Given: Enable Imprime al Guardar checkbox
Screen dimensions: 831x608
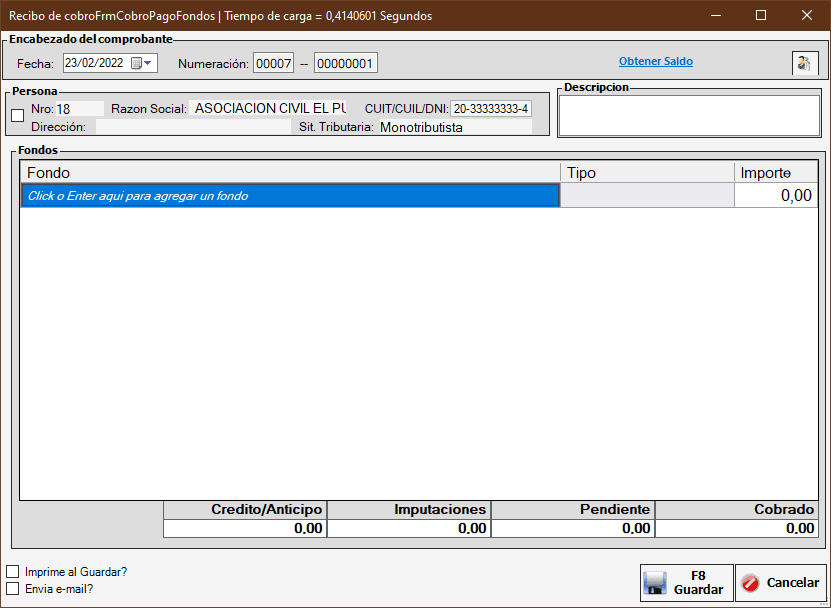Looking at the screenshot, I should [13, 572].
